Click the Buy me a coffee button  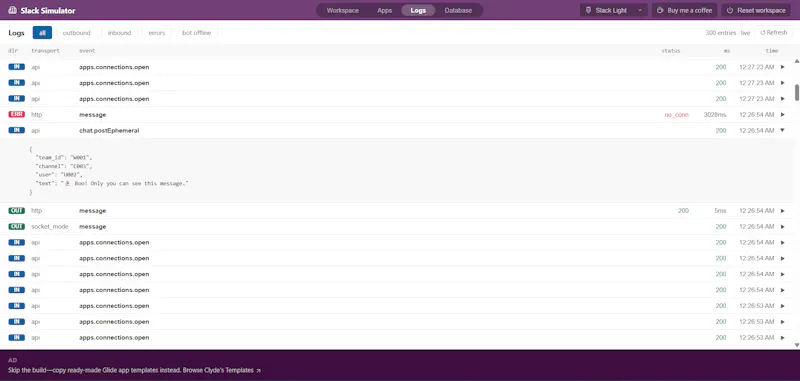[x=684, y=10]
